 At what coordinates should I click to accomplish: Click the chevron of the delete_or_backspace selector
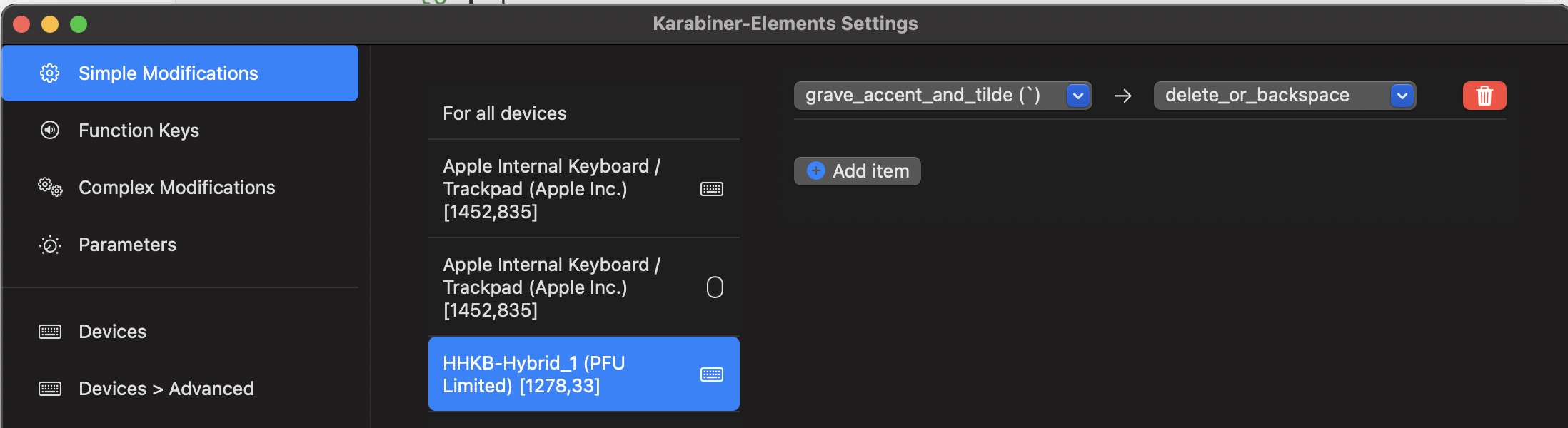coord(1402,96)
